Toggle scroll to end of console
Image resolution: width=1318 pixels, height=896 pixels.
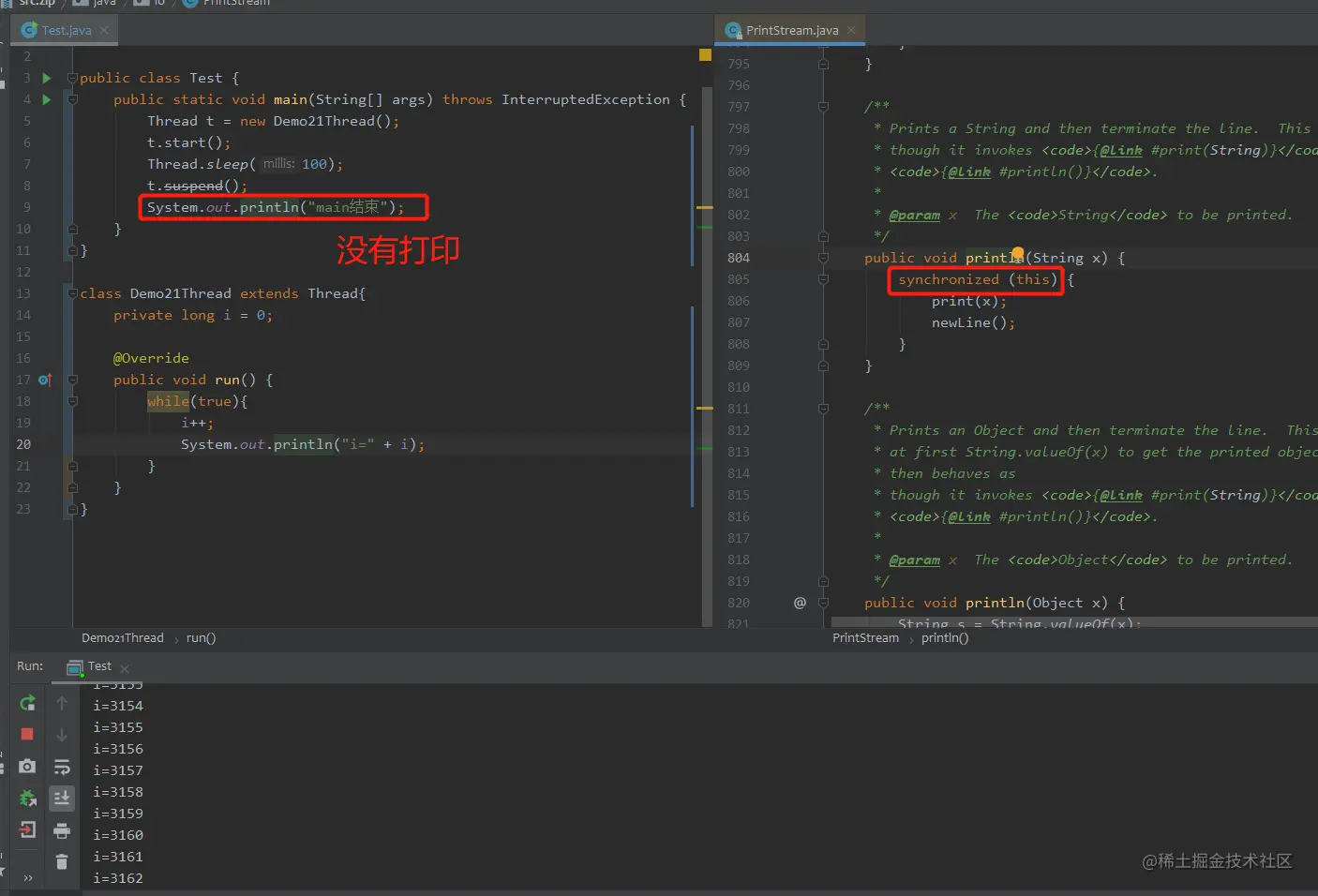pyautogui.click(x=62, y=798)
